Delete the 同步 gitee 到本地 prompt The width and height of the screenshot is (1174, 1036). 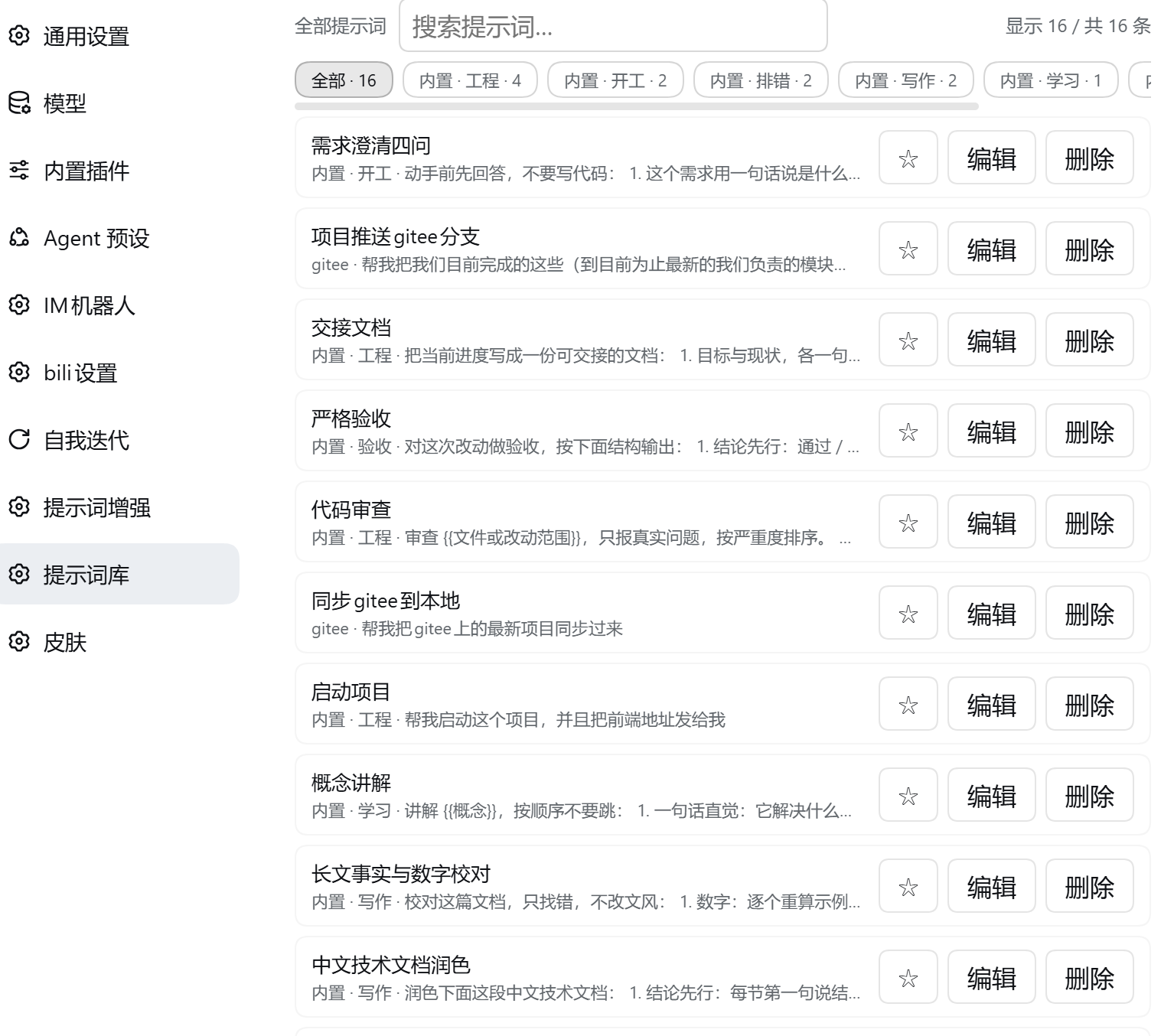(1089, 613)
